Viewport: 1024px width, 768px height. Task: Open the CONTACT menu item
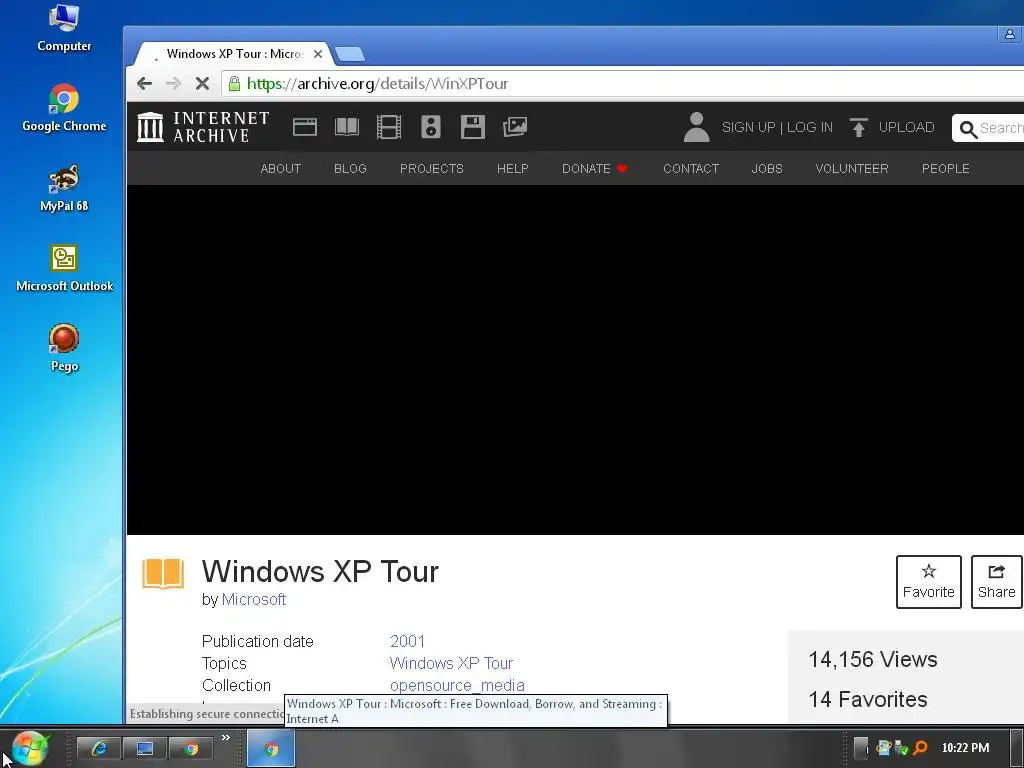point(691,168)
